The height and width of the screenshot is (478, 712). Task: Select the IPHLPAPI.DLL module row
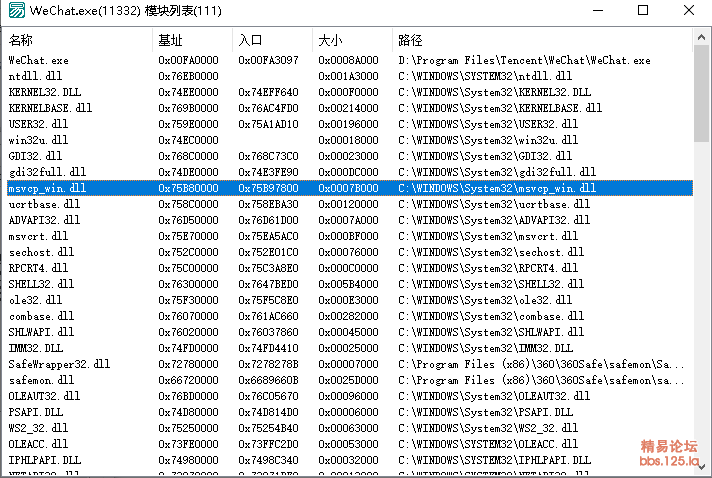point(350,460)
